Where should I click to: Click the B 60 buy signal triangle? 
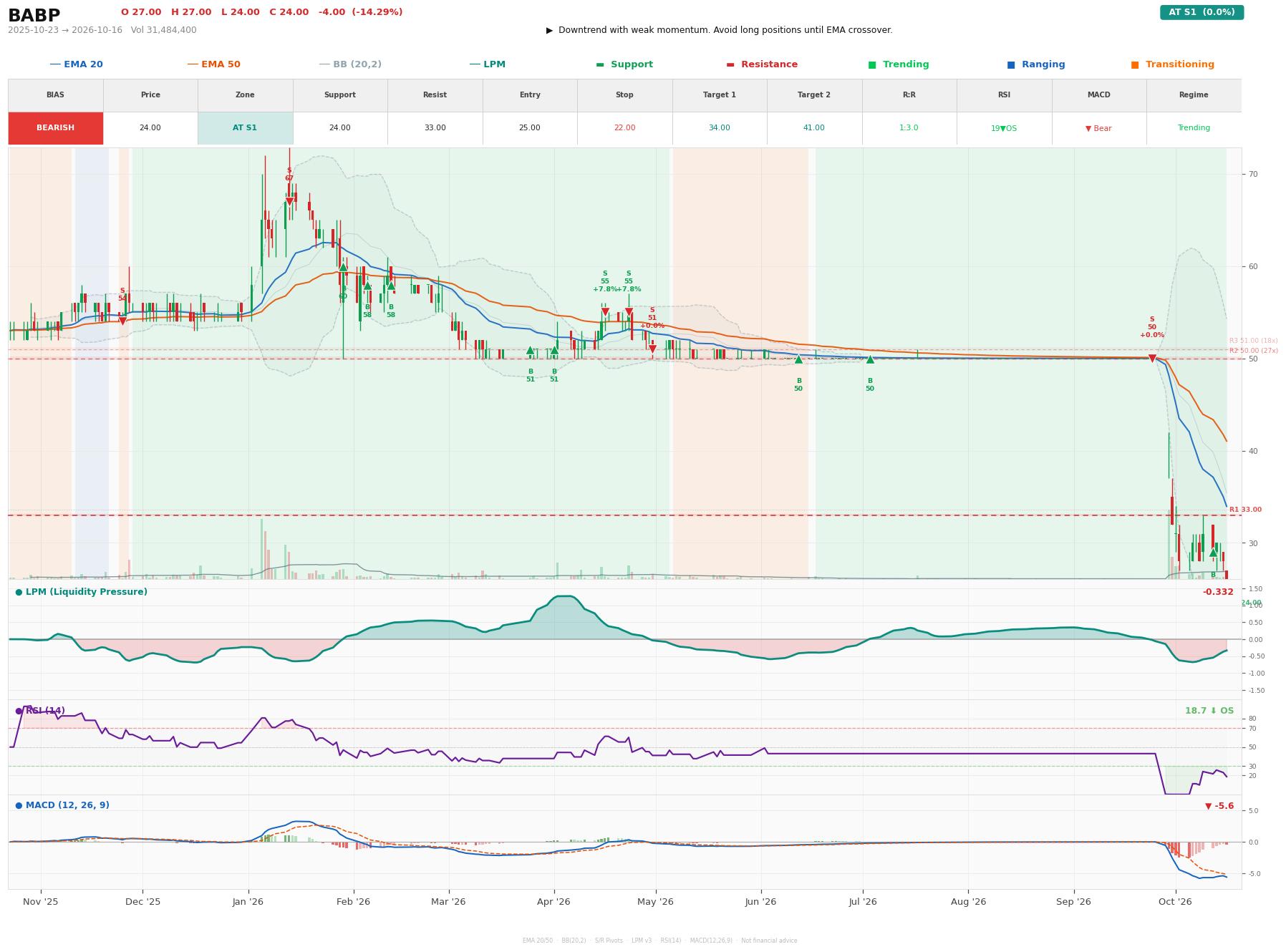click(x=343, y=267)
